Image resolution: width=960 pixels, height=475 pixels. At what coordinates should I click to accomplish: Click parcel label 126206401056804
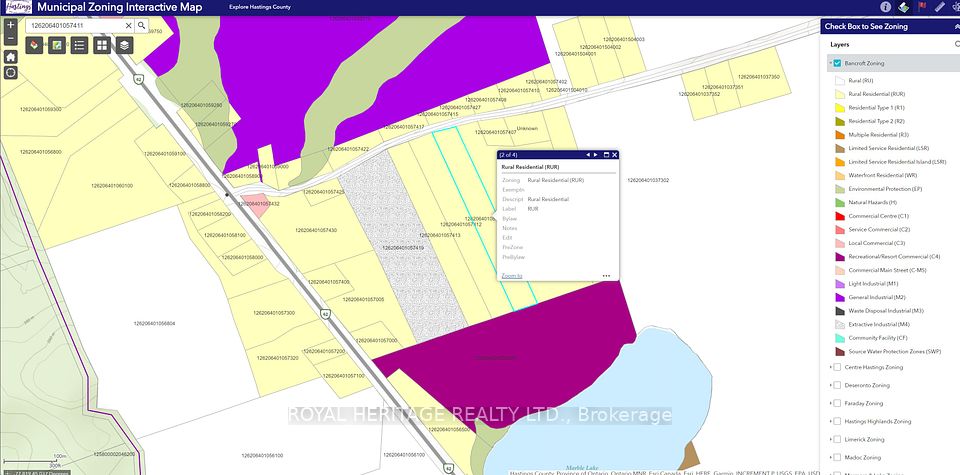[x=154, y=323]
